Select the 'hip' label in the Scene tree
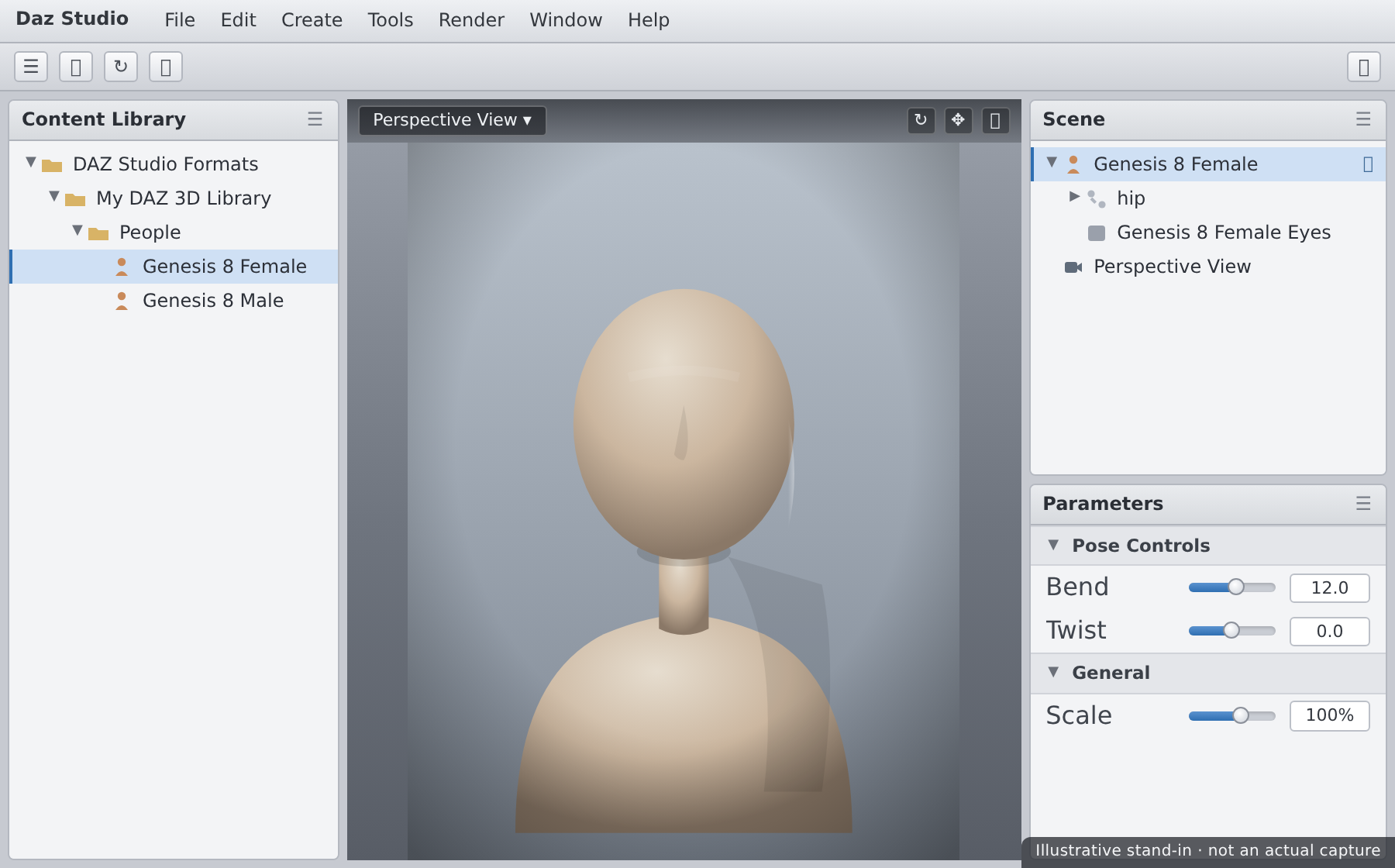This screenshot has width=1395, height=868. tap(1131, 199)
